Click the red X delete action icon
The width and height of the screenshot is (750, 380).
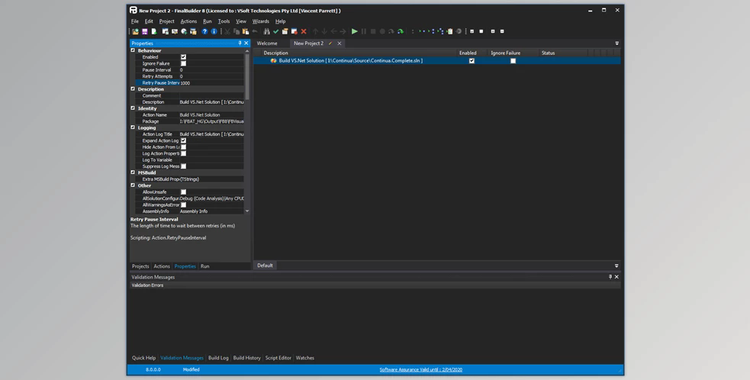coord(304,32)
